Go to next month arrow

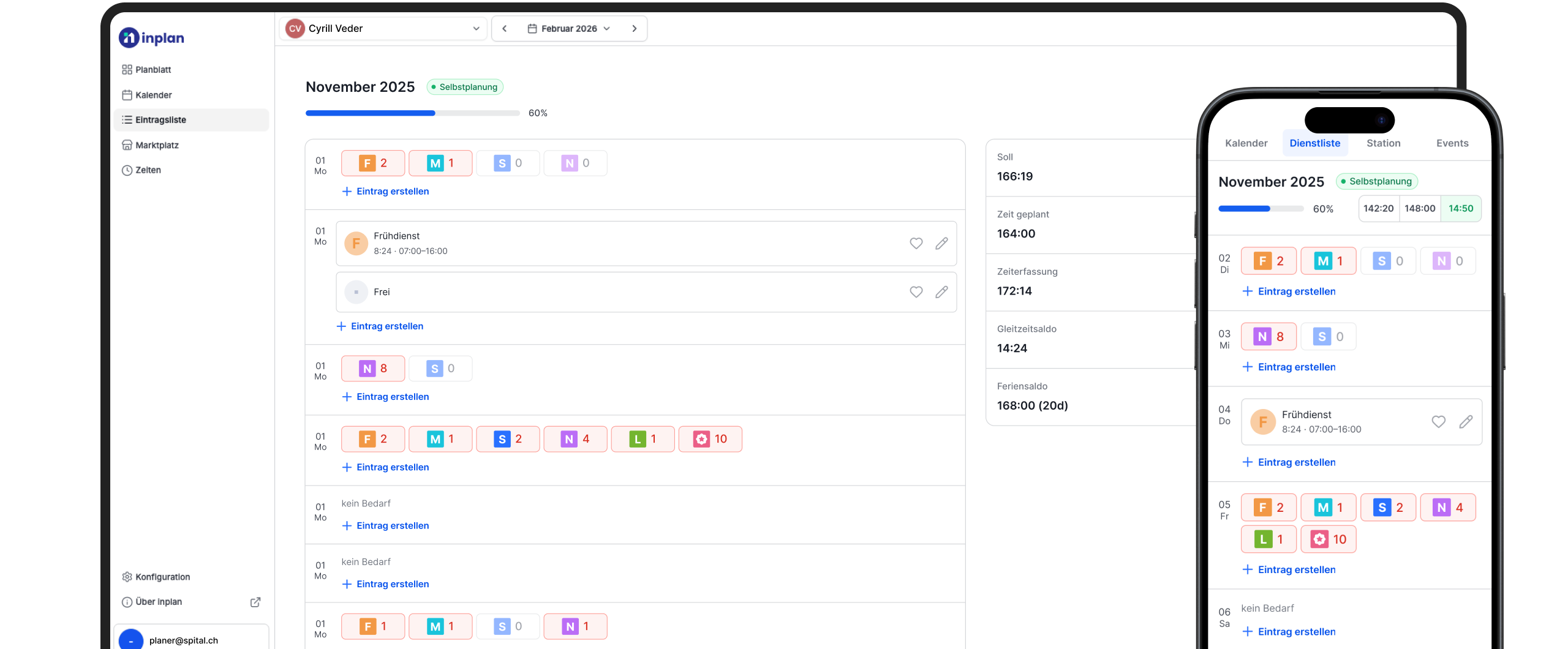[635, 29]
